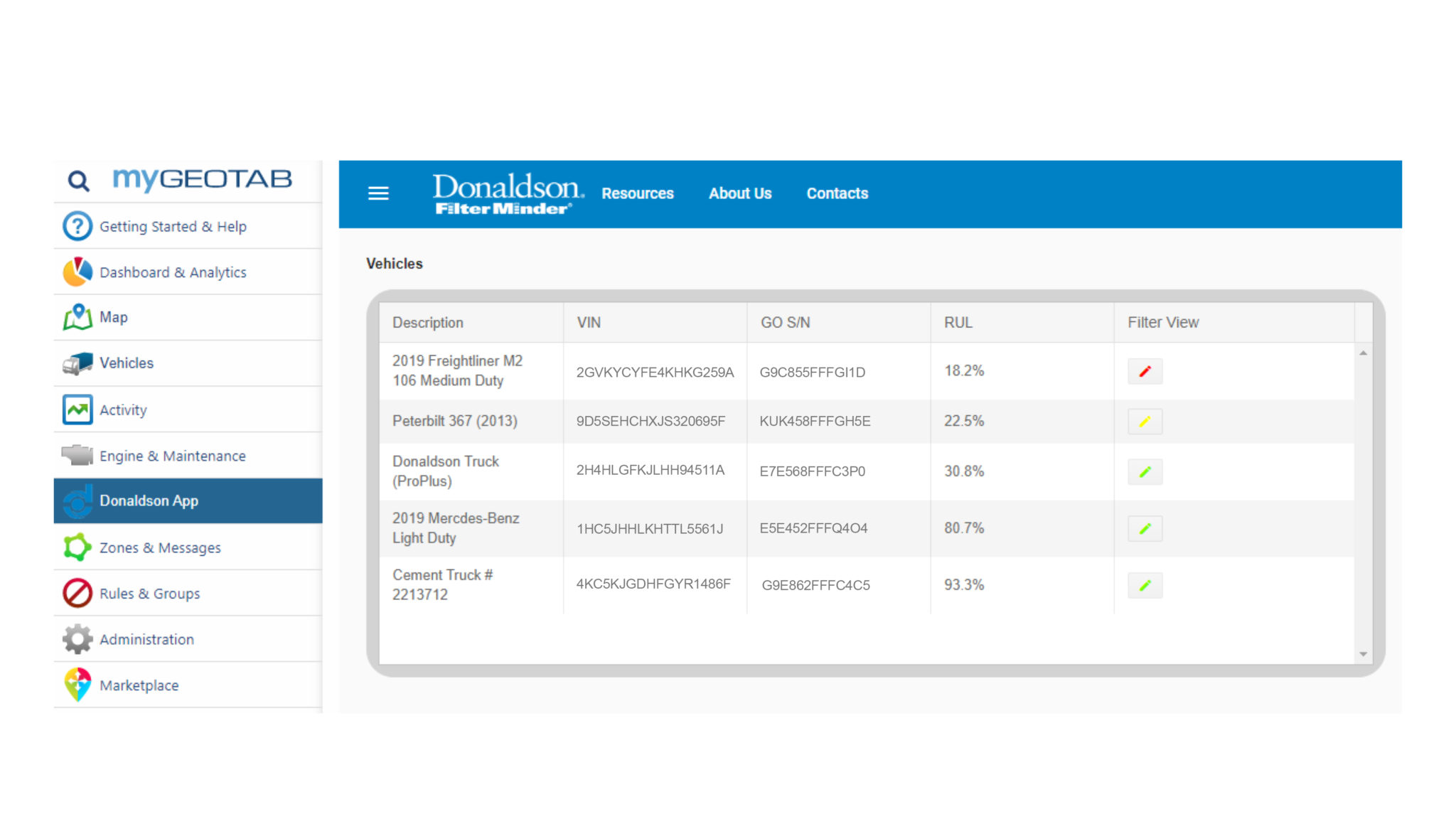1456x819 pixels.
Task: Select Zones & Messages in sidebar
Action: pyautogui.click(x=160, y=547)
